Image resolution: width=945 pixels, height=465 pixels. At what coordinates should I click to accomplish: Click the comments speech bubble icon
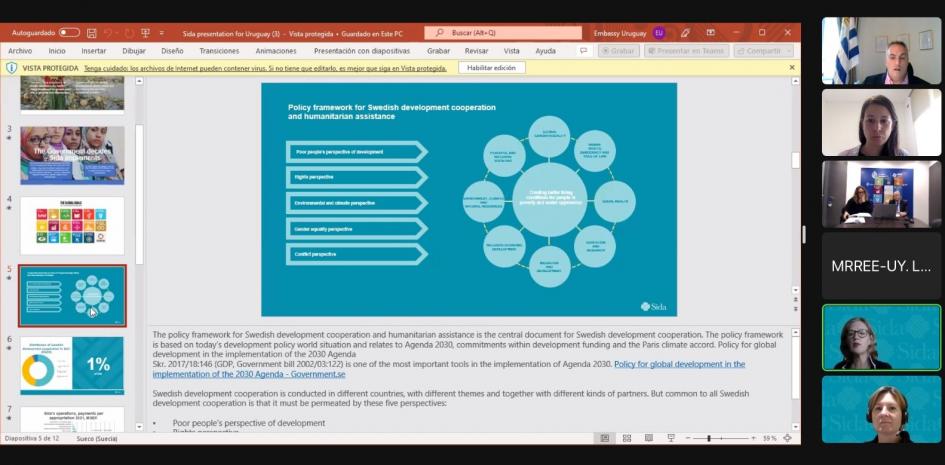[x=583, y=51]
